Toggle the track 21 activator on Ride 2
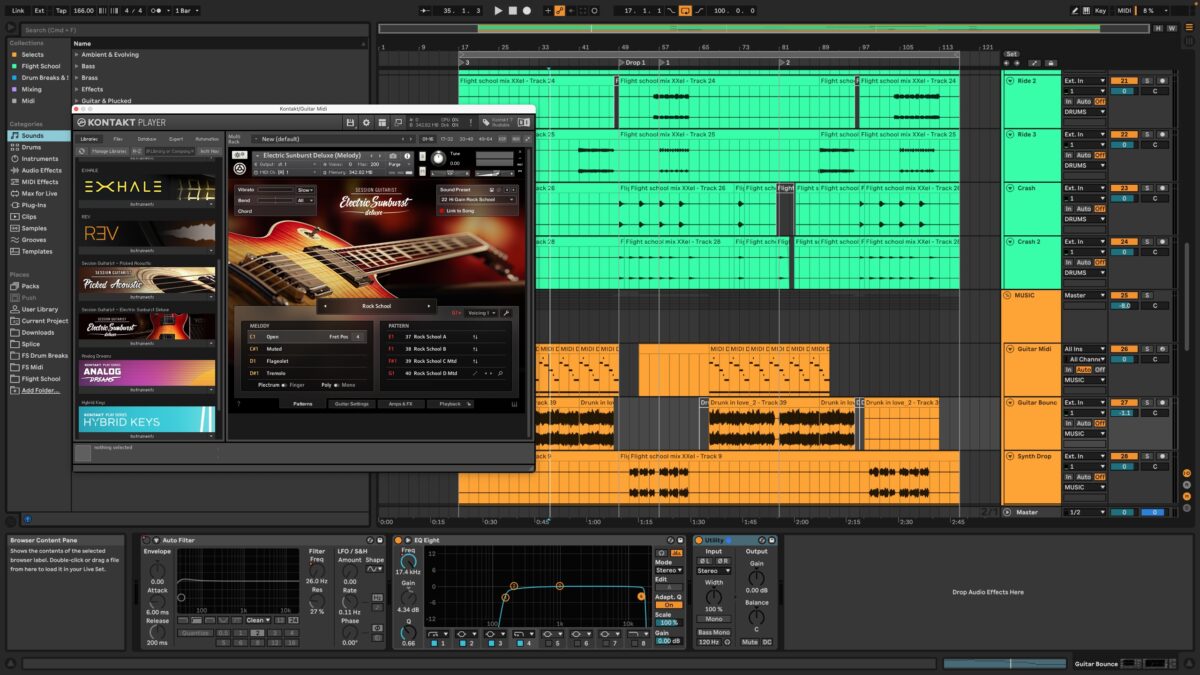Viewport: 1200px width, 675px height. (x=1124, y=81)
